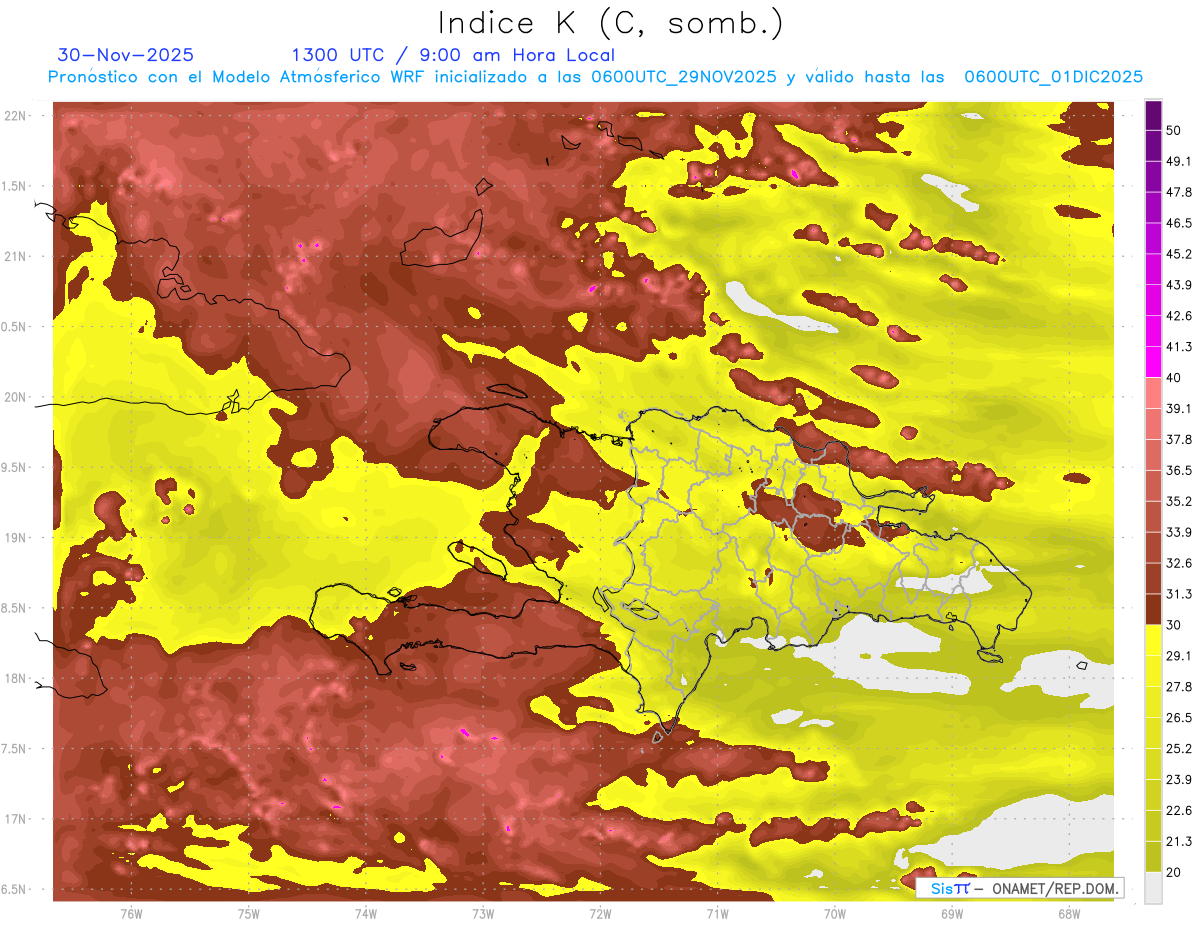1200x927 pixels.
Task: Click the colorbar value "45.2"
Action: tap(1178, 254)
